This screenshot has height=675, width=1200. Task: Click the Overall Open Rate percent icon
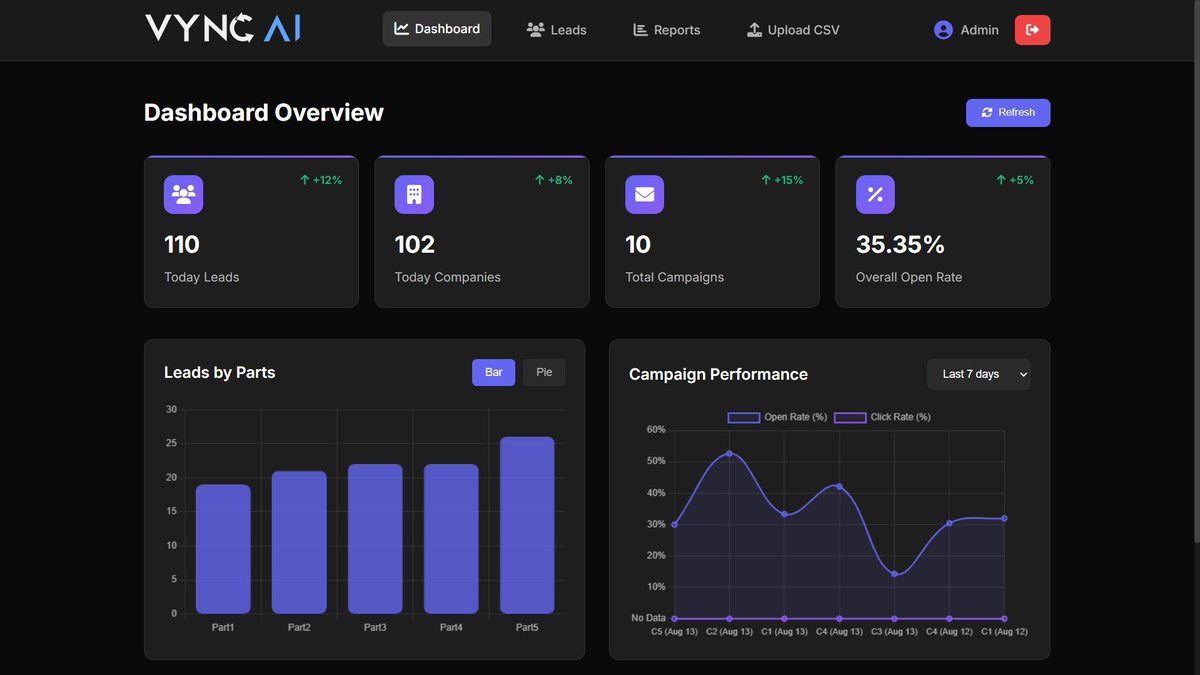click(x=875, y=194)
